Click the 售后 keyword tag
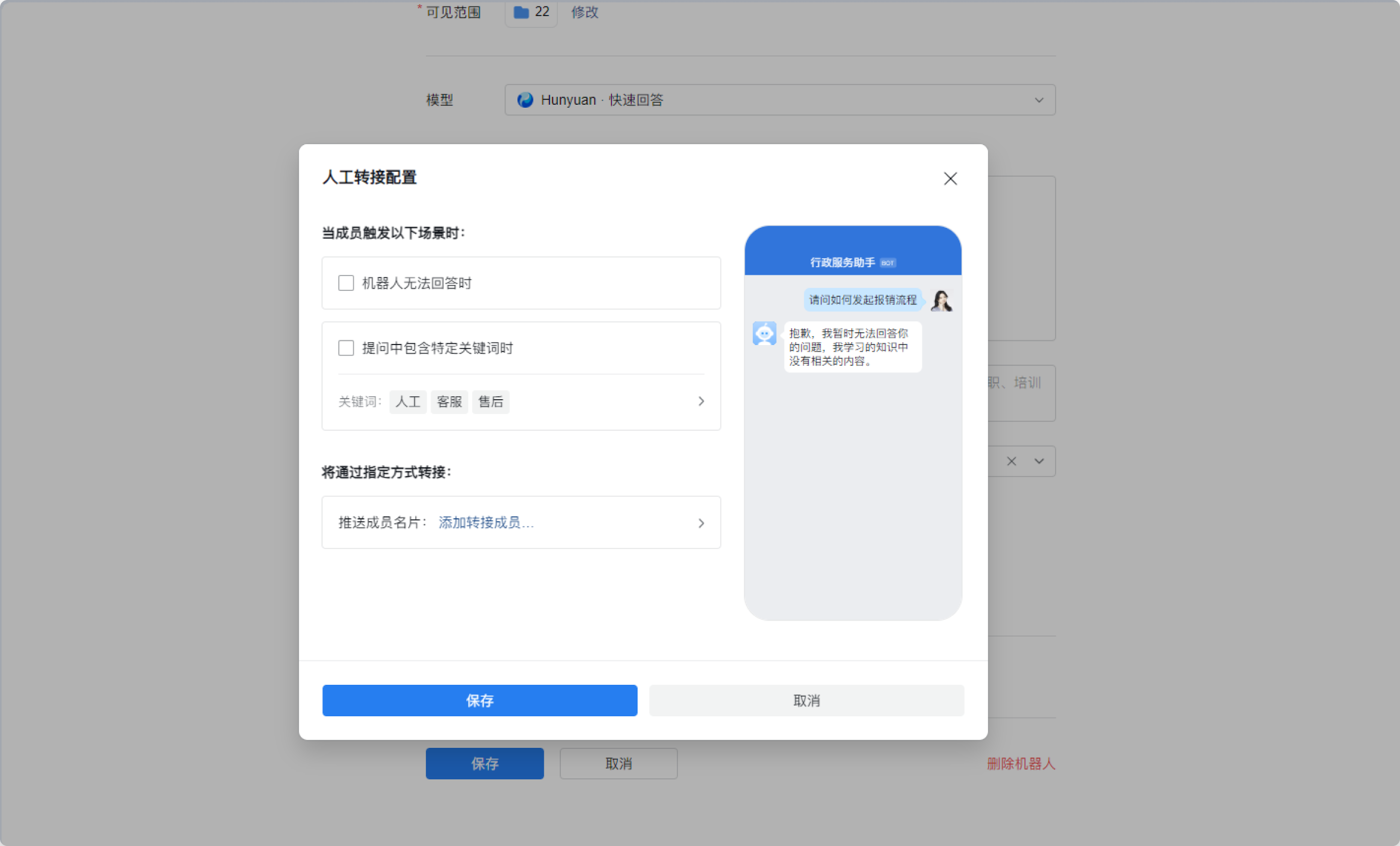The height and width of the screenshot is (846, 1400). [491, 402]
